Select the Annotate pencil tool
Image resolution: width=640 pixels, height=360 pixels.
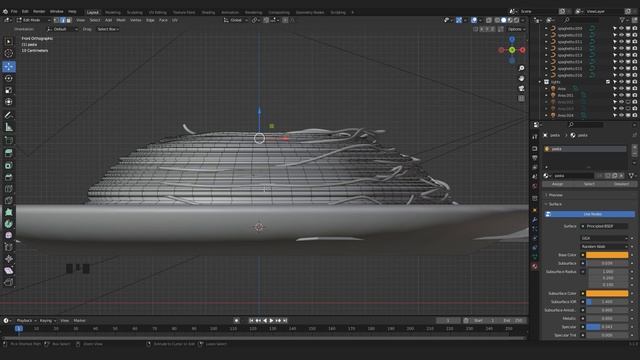9,116
